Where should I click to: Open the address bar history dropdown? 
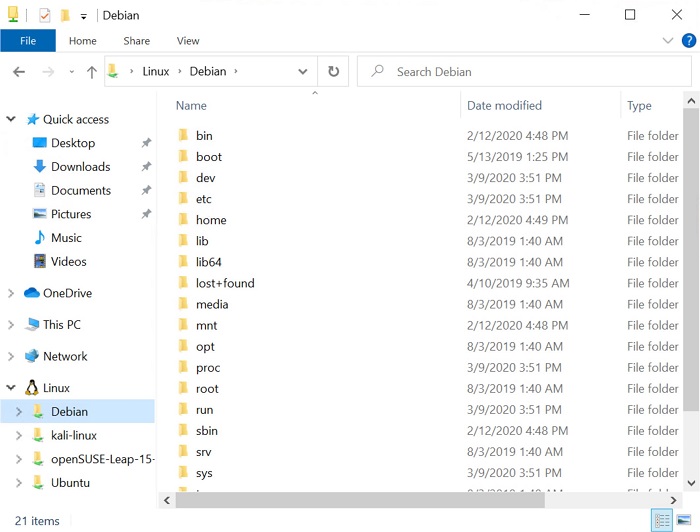pyautogui.click(x=303, y=71)
